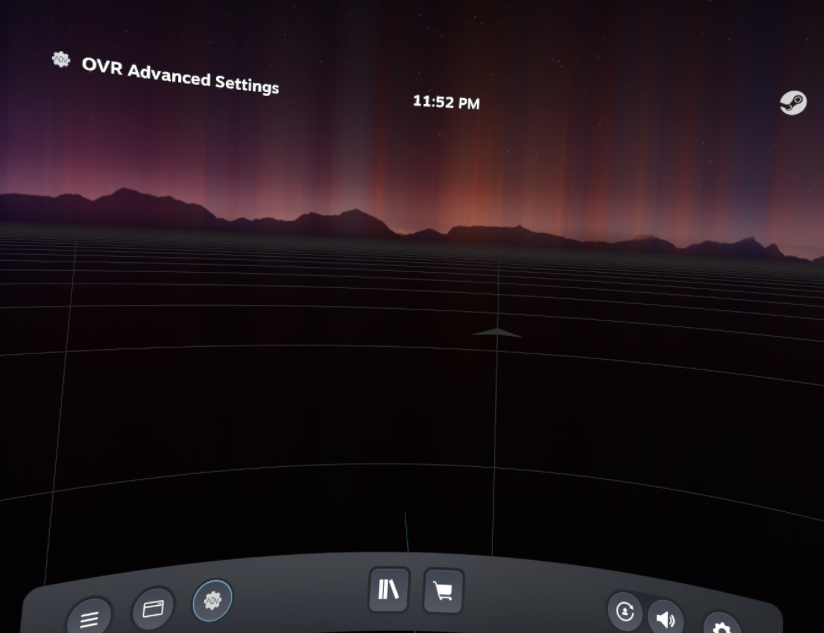The width and height of the screenshot is (824, 633).
Task: Open the Steam Library icon
Action: coord(389,589)
